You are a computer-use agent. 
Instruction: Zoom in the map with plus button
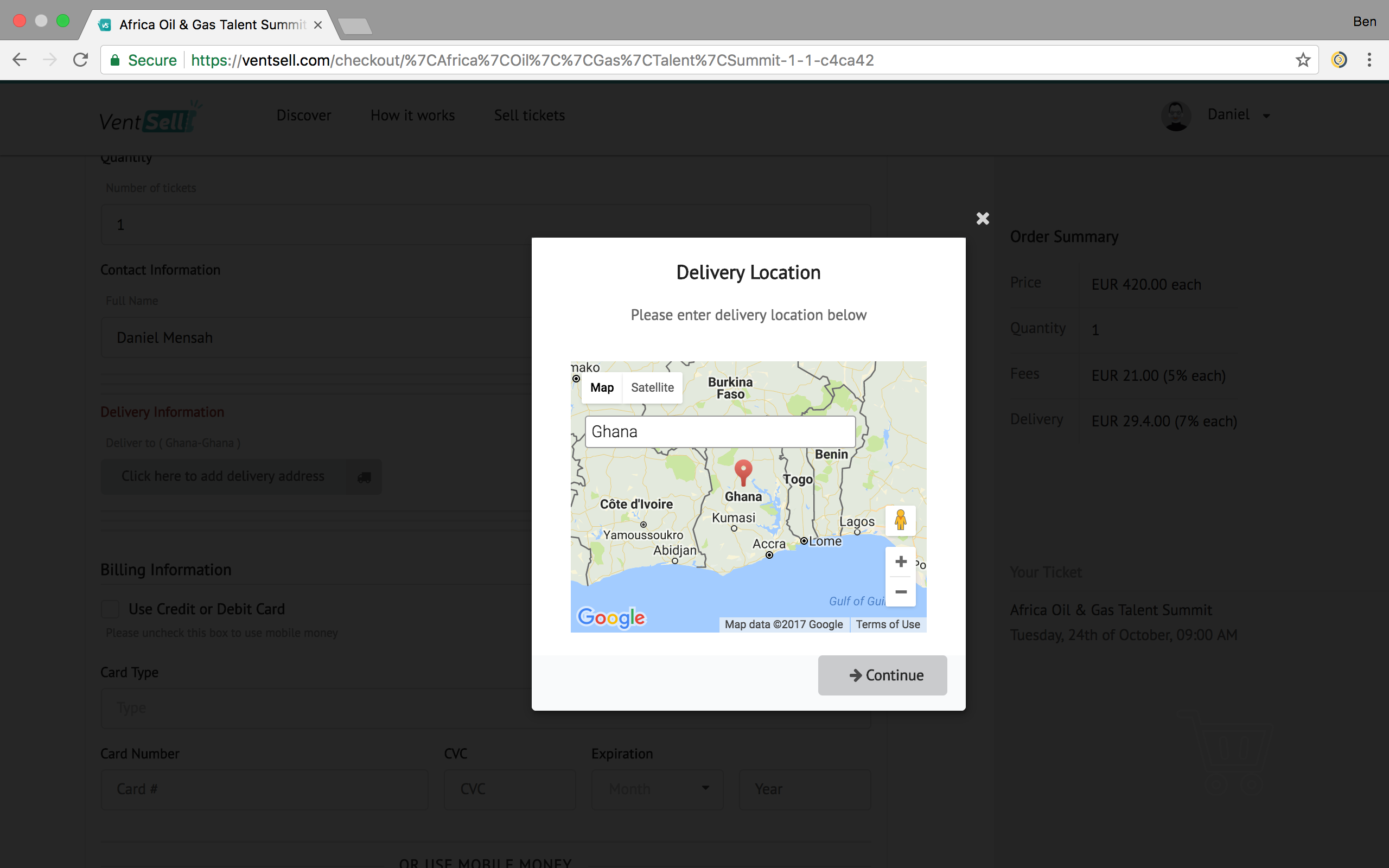tap(901, 561)
